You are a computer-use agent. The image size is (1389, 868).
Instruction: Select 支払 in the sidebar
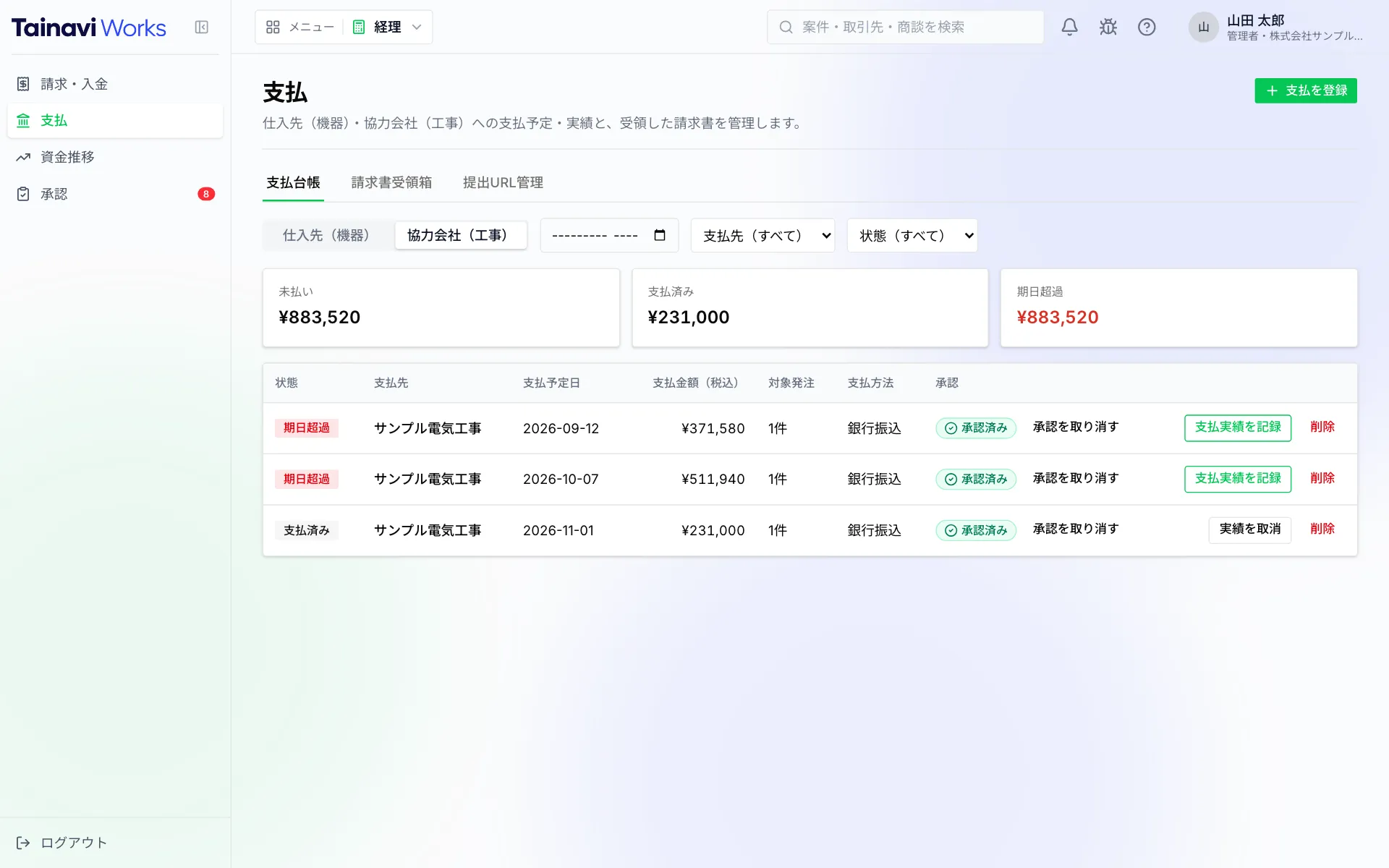pos(115,121)
